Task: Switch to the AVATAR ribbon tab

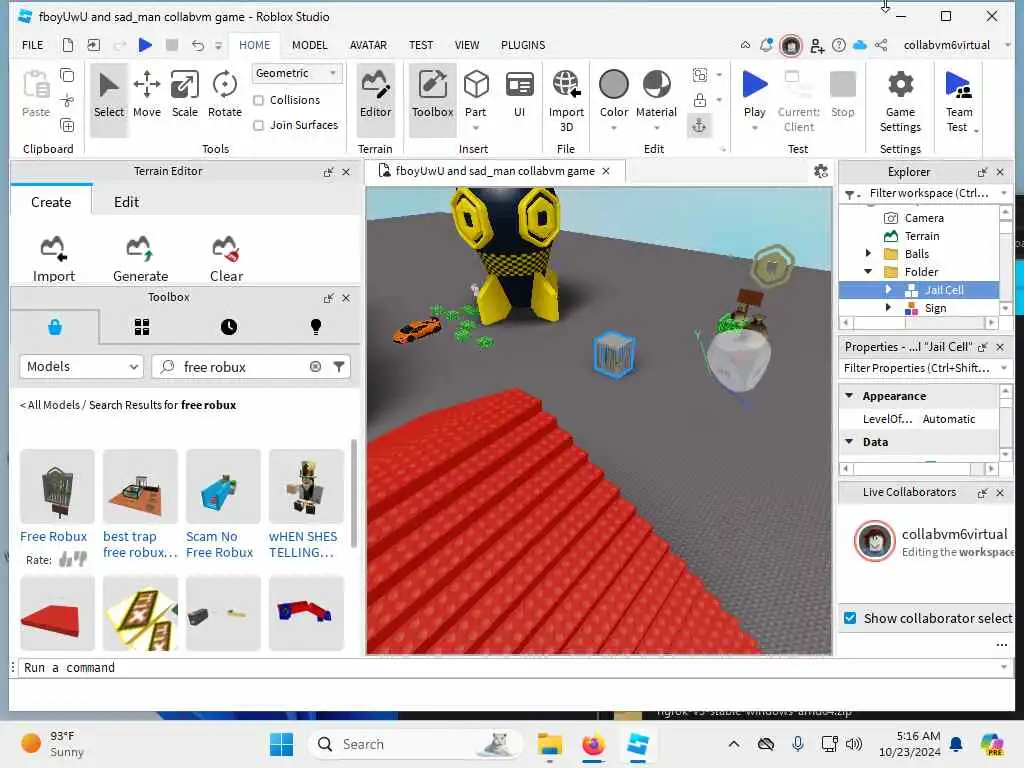Action: coord(368,45)
